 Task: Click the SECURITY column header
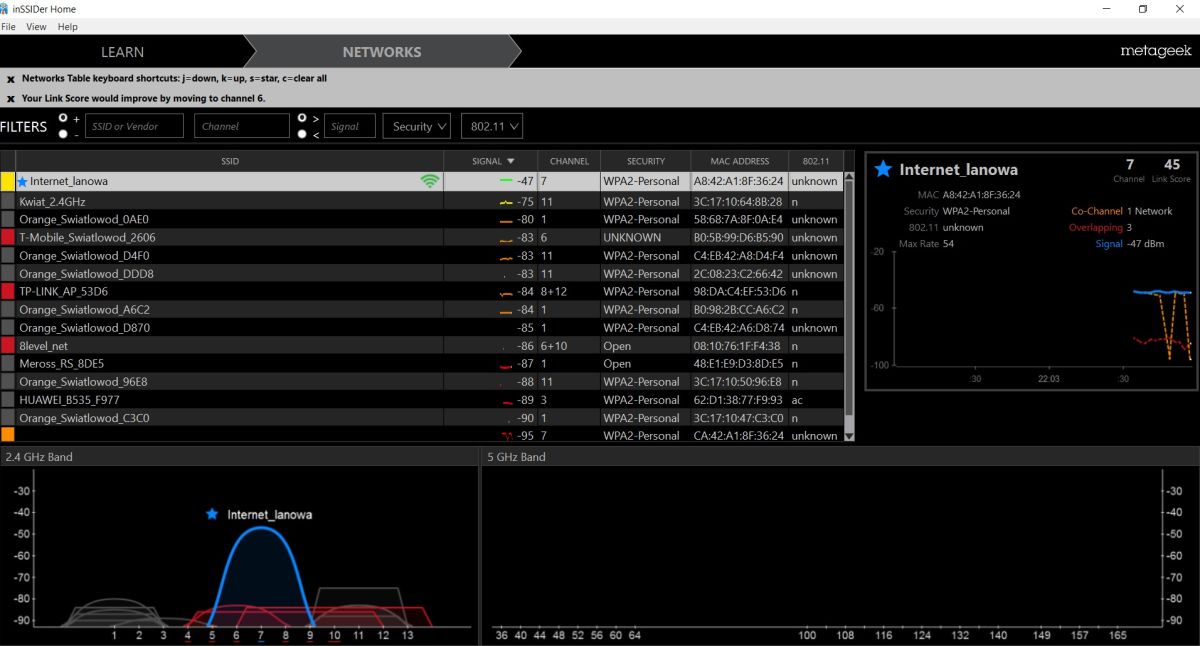point(645,161)
